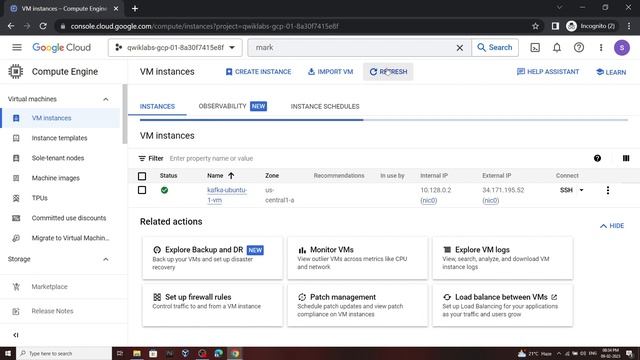The width and height of the screenshot is (640, 360).
Task: Open the account avatar S
Action: [622, 48]
